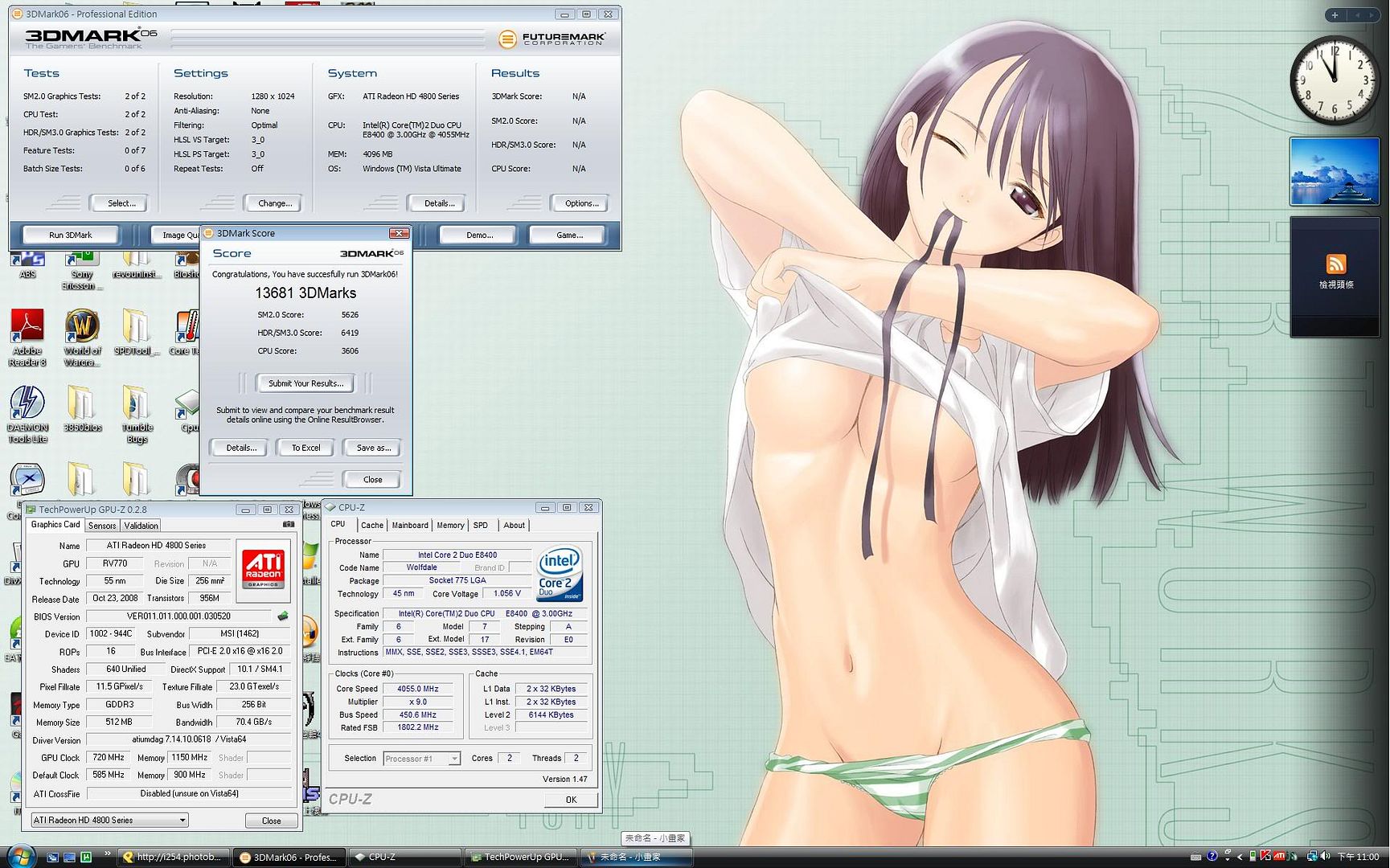The height and width of the screenshot is (868, 1390).
Task: Click the OK button in CPU-Z
Action: pos(571,800)
